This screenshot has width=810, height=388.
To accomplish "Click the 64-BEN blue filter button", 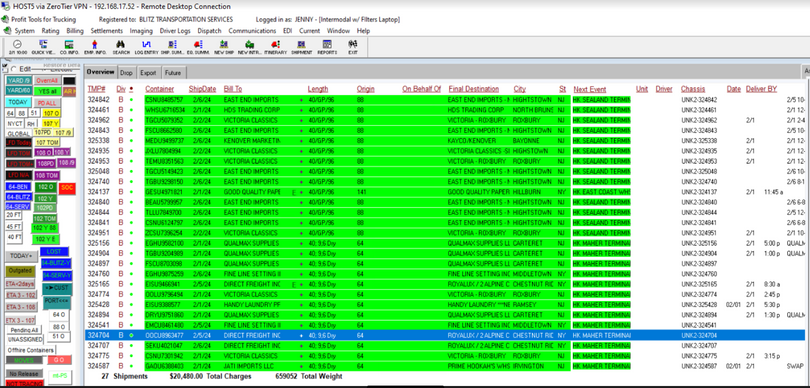I will 19,186.
